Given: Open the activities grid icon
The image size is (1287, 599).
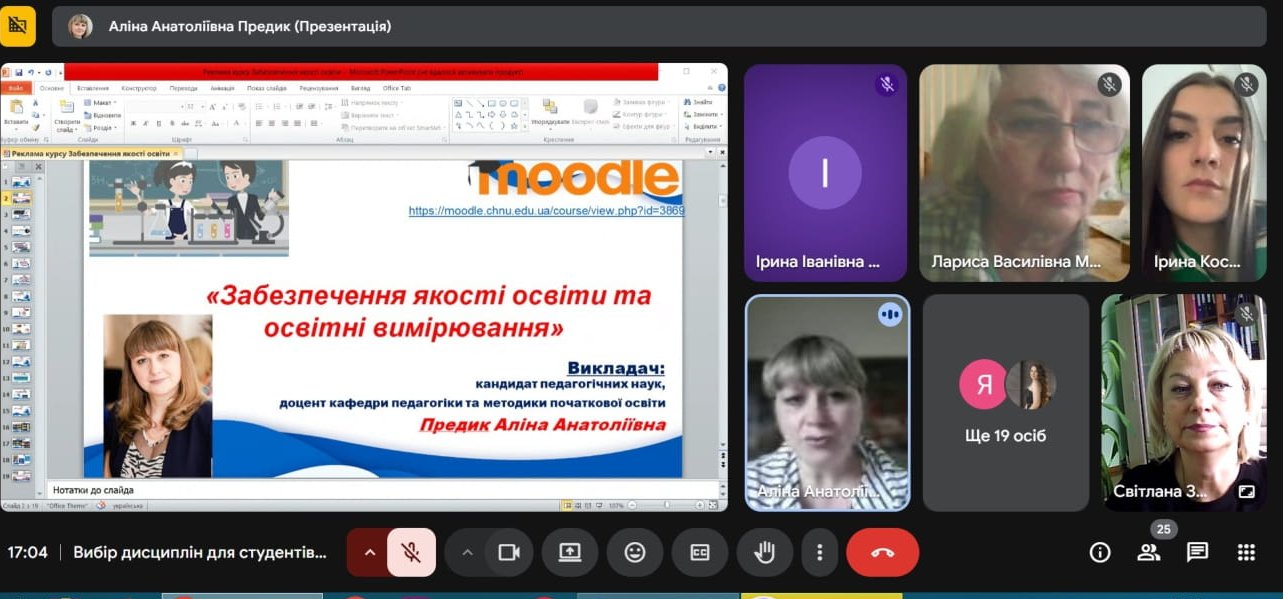Looking at the screenshot, I should 1246,552.
